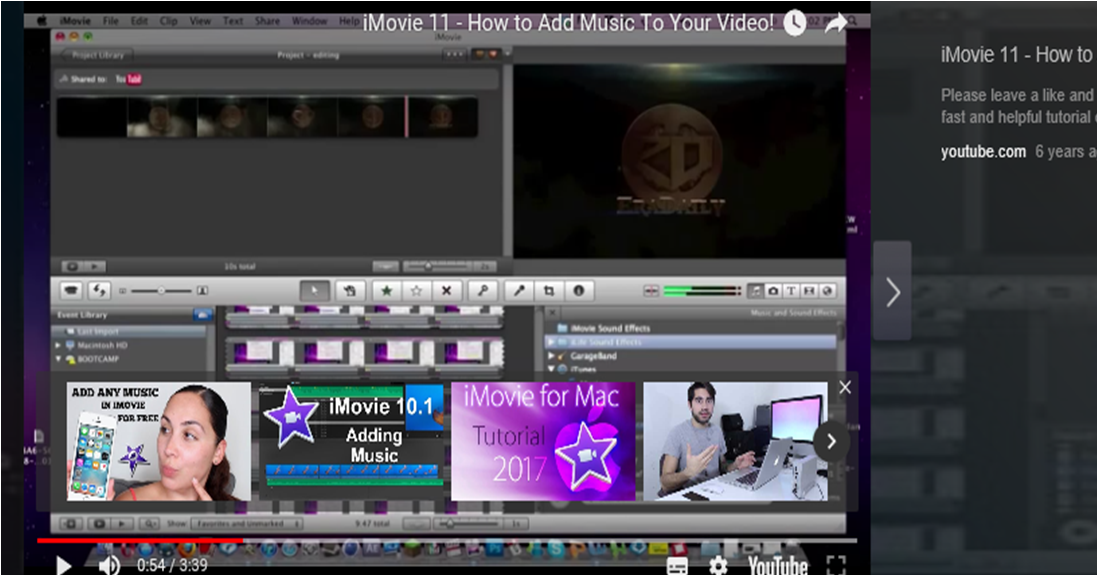Screen dimensions: 1097x576
Task: Play the YouTube video
Action: (x=64, y=565)
